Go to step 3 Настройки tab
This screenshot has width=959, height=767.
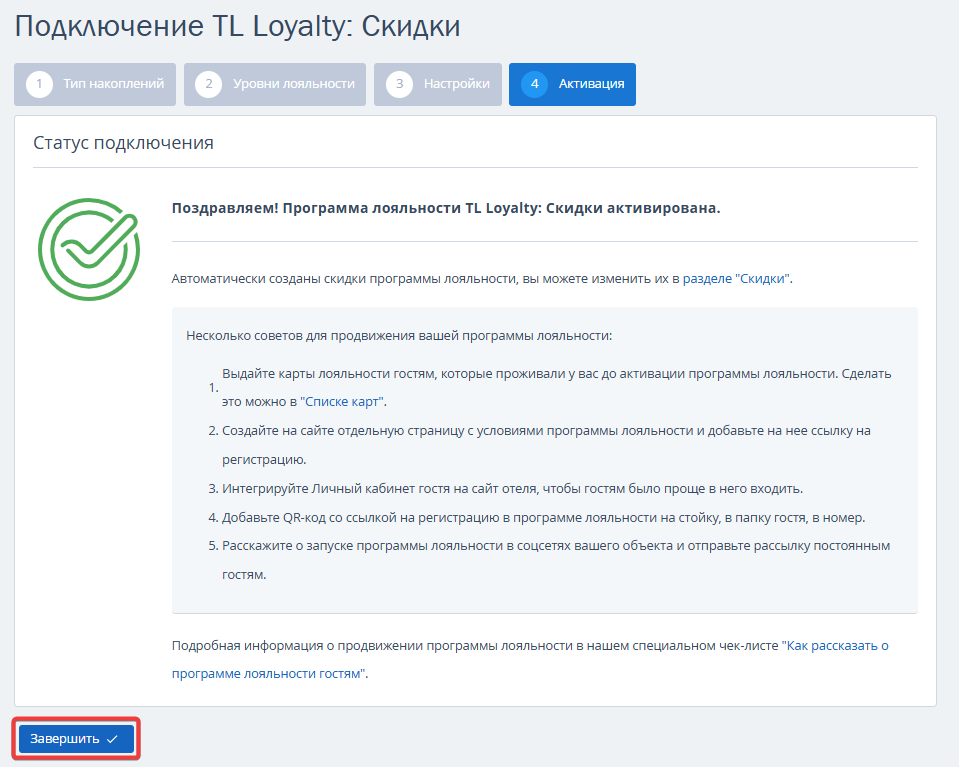pos(438,84)
